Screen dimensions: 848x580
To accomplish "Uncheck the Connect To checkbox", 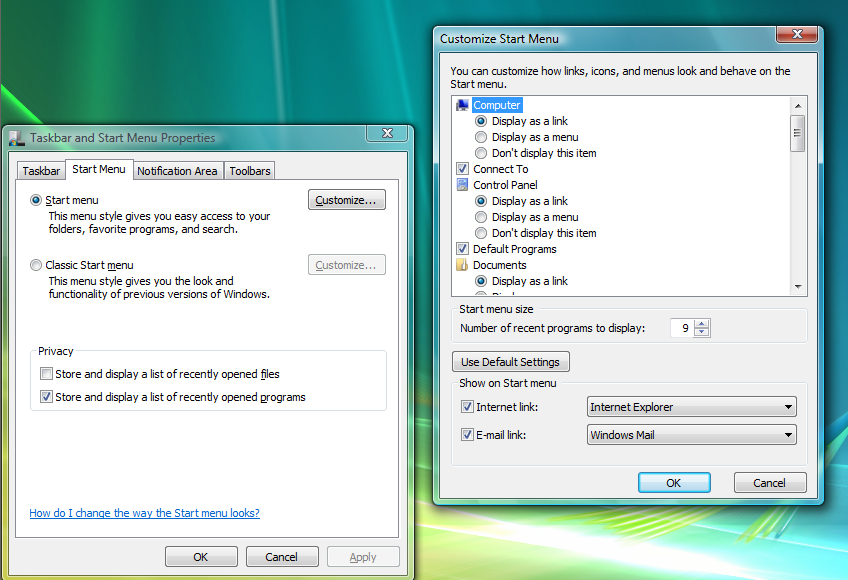I will (x=462, y=169).
